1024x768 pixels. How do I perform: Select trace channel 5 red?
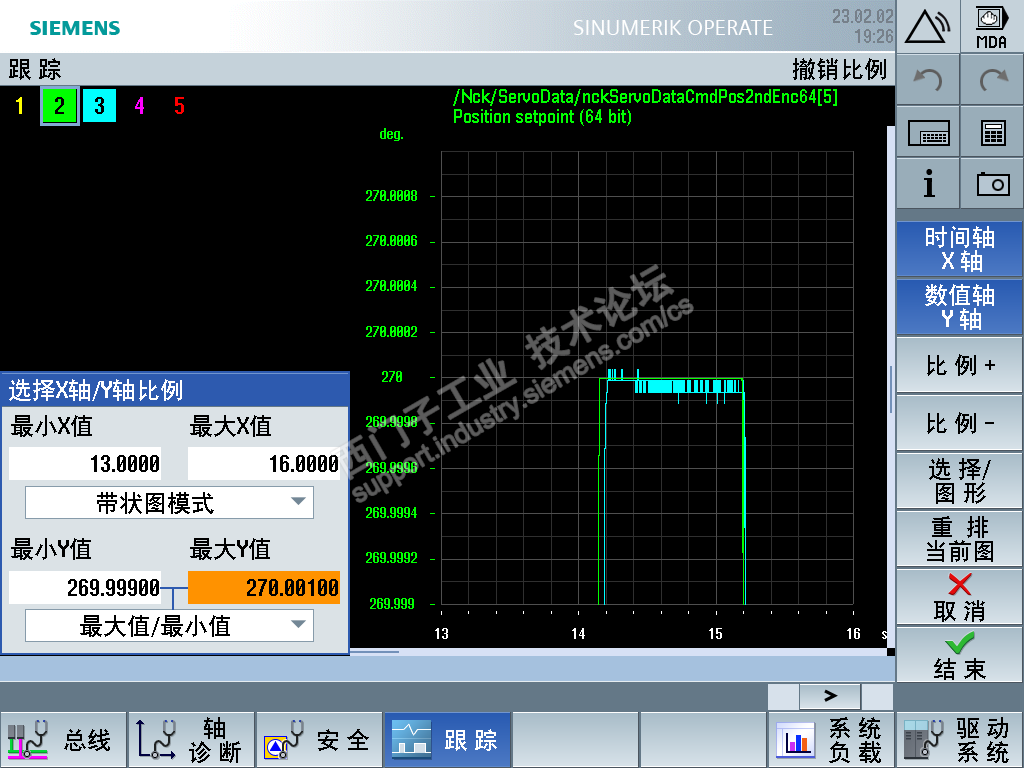pos(179,106)
